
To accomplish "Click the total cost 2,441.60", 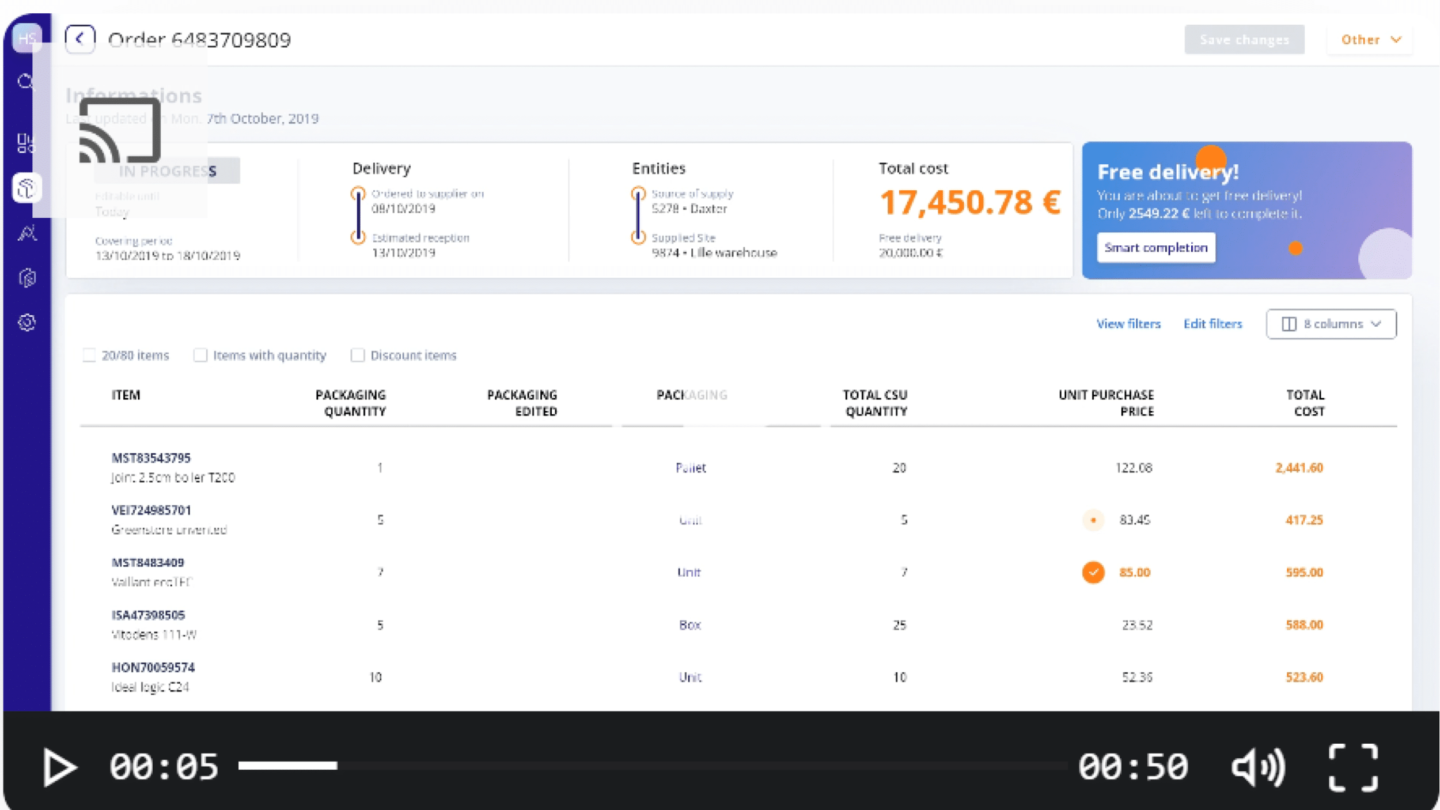I will pyautogui.click(x=1299, y=468).
